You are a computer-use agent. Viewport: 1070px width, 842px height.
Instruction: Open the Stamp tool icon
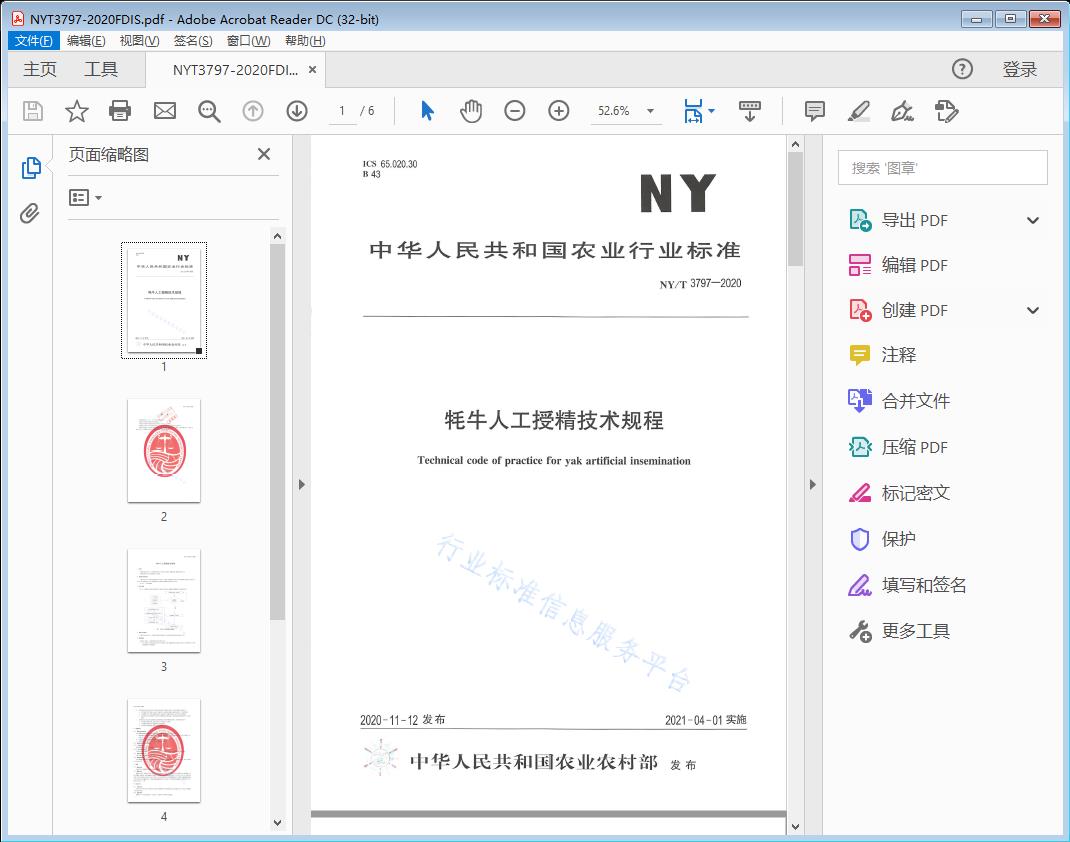coord(947,111)
